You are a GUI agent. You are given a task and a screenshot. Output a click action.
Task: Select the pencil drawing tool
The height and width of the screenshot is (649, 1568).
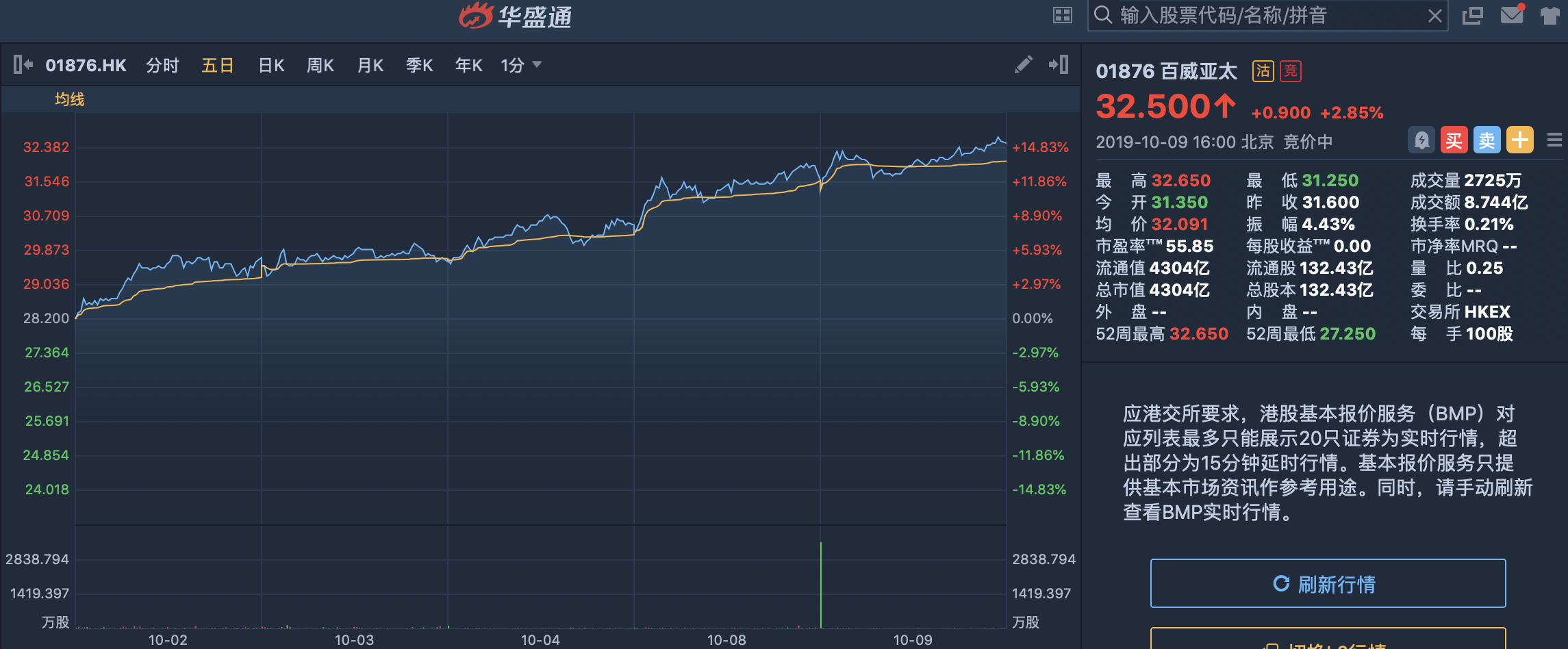pos(1024,64)
